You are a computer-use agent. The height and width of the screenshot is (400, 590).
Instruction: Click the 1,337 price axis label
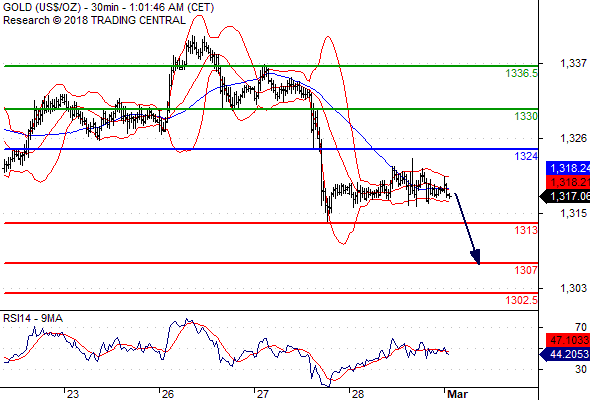click(573, 63)
